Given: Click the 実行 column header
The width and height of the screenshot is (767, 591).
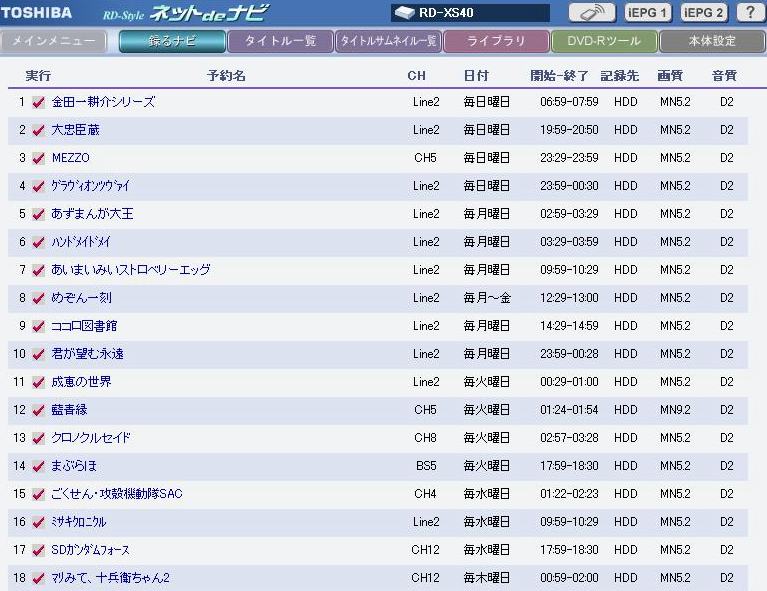Looking at the screenshot, I should [38, 76].
